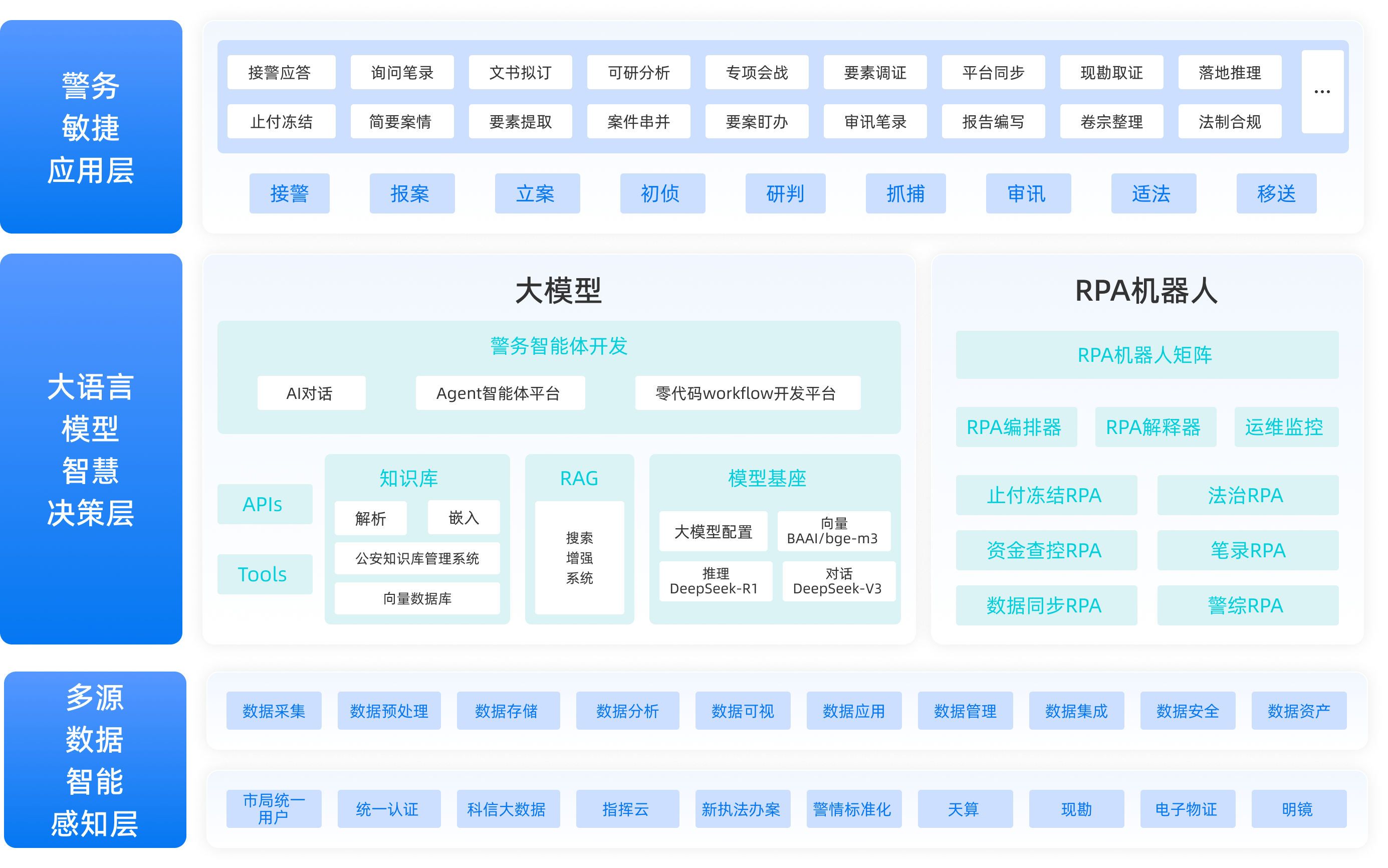This screenshot has width=1388, height=868.
Task: Switch to the 研判 workflow stage
Action: click(785, 193)
